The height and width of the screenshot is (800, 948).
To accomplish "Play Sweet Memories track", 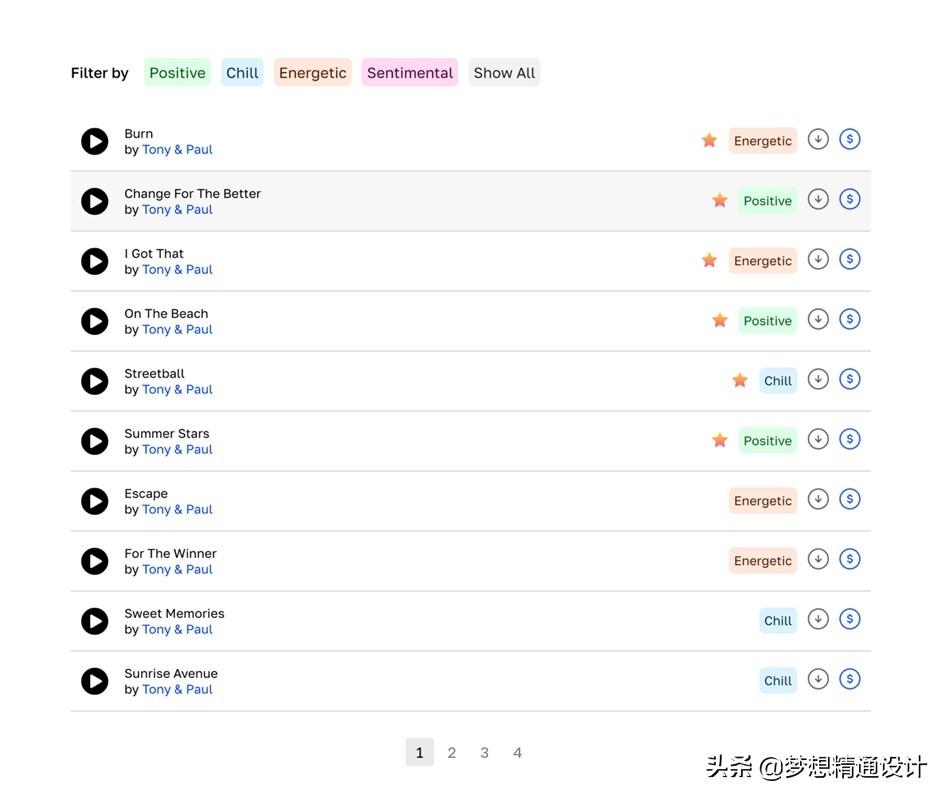I will (x=95, y=621).
